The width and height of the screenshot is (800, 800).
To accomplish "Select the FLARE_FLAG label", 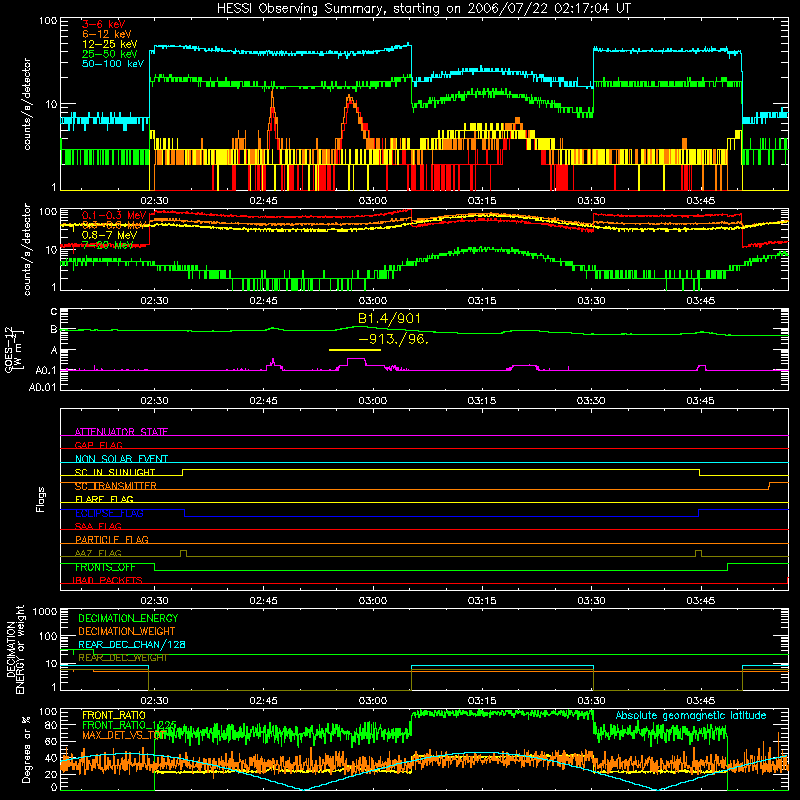I will pos(104,499).
